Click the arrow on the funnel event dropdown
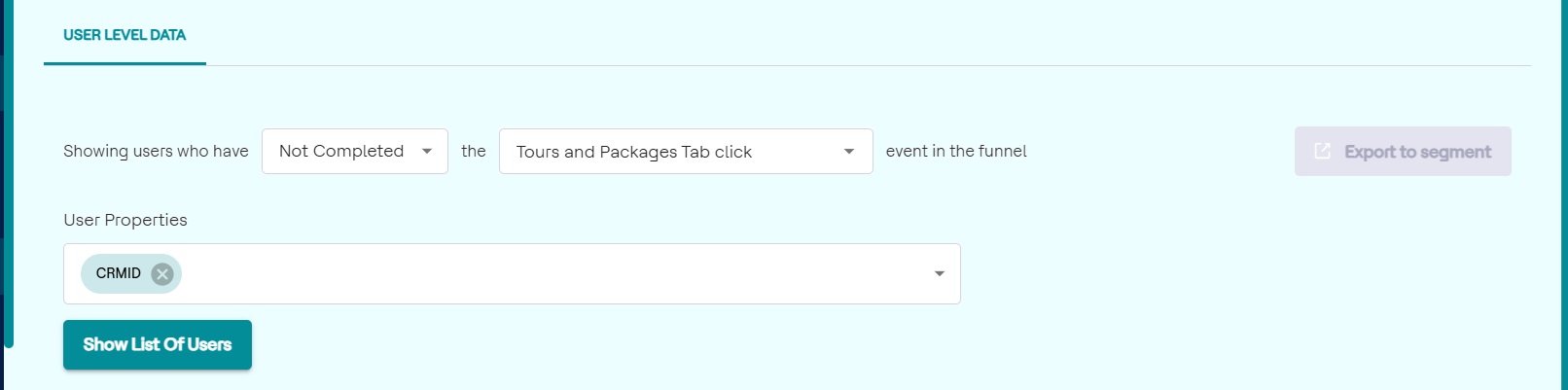1568x390 pixels. pyautogui.click(x=848, y=152)
